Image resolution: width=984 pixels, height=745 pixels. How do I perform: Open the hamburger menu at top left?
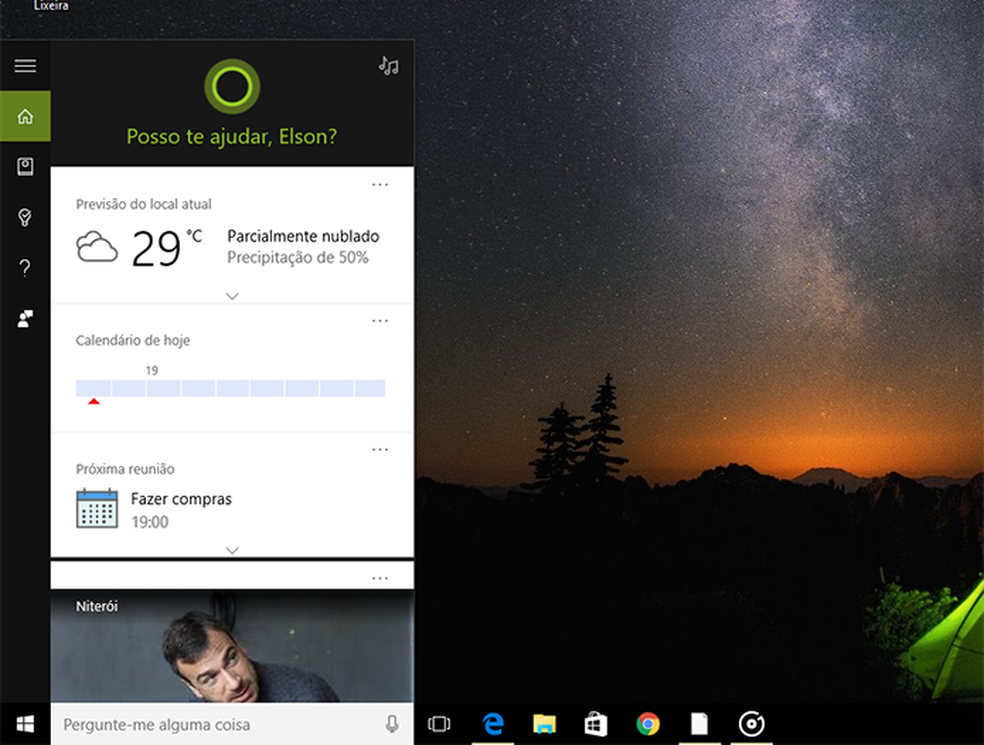[25, 65]
